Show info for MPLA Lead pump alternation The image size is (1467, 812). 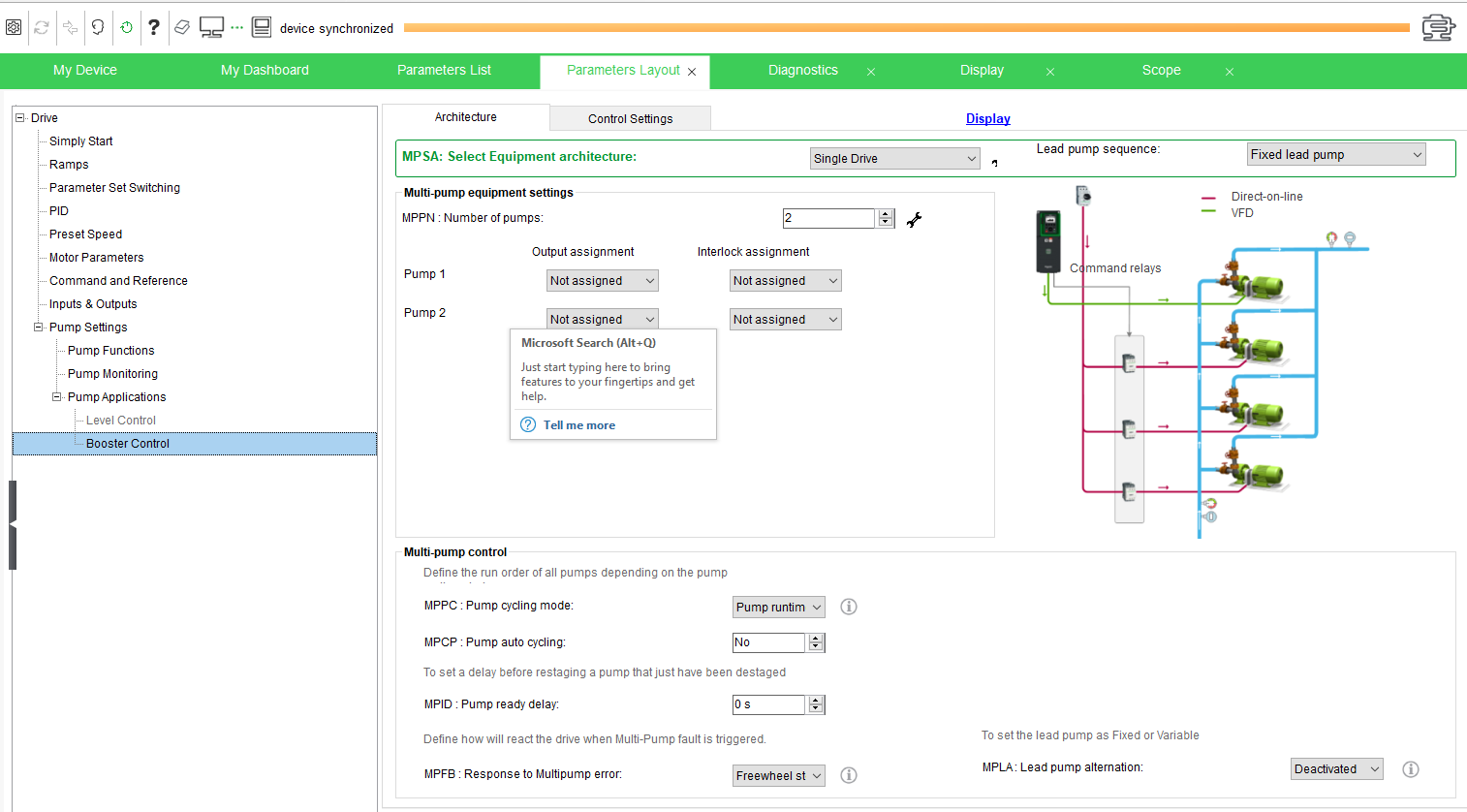(1411, 769)
